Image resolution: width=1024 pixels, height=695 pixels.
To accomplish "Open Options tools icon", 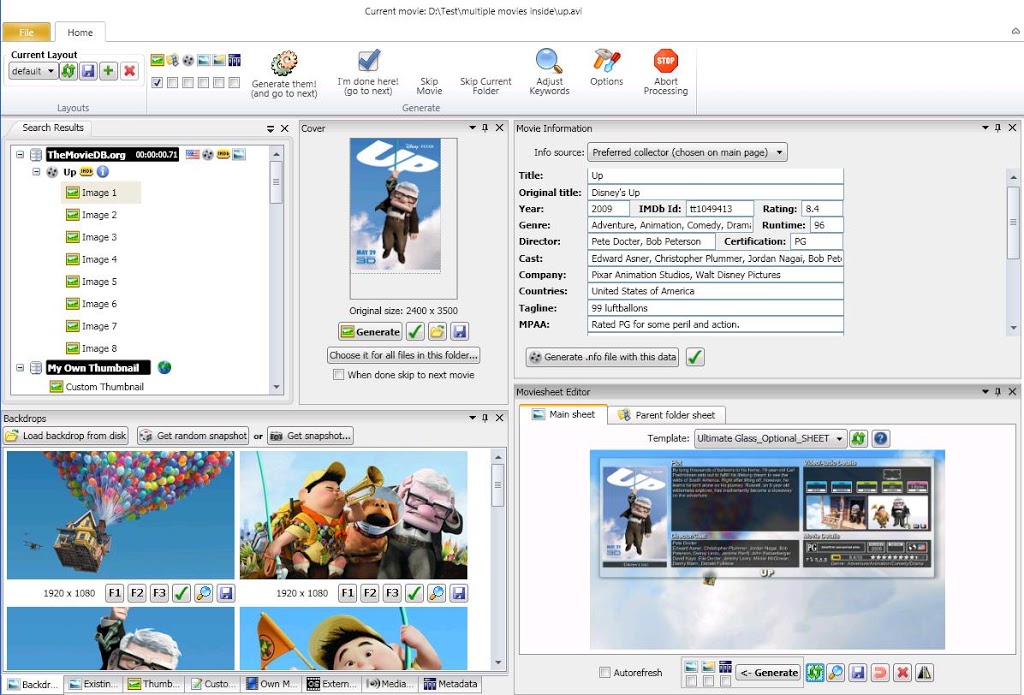I will (x=606, y=61).
